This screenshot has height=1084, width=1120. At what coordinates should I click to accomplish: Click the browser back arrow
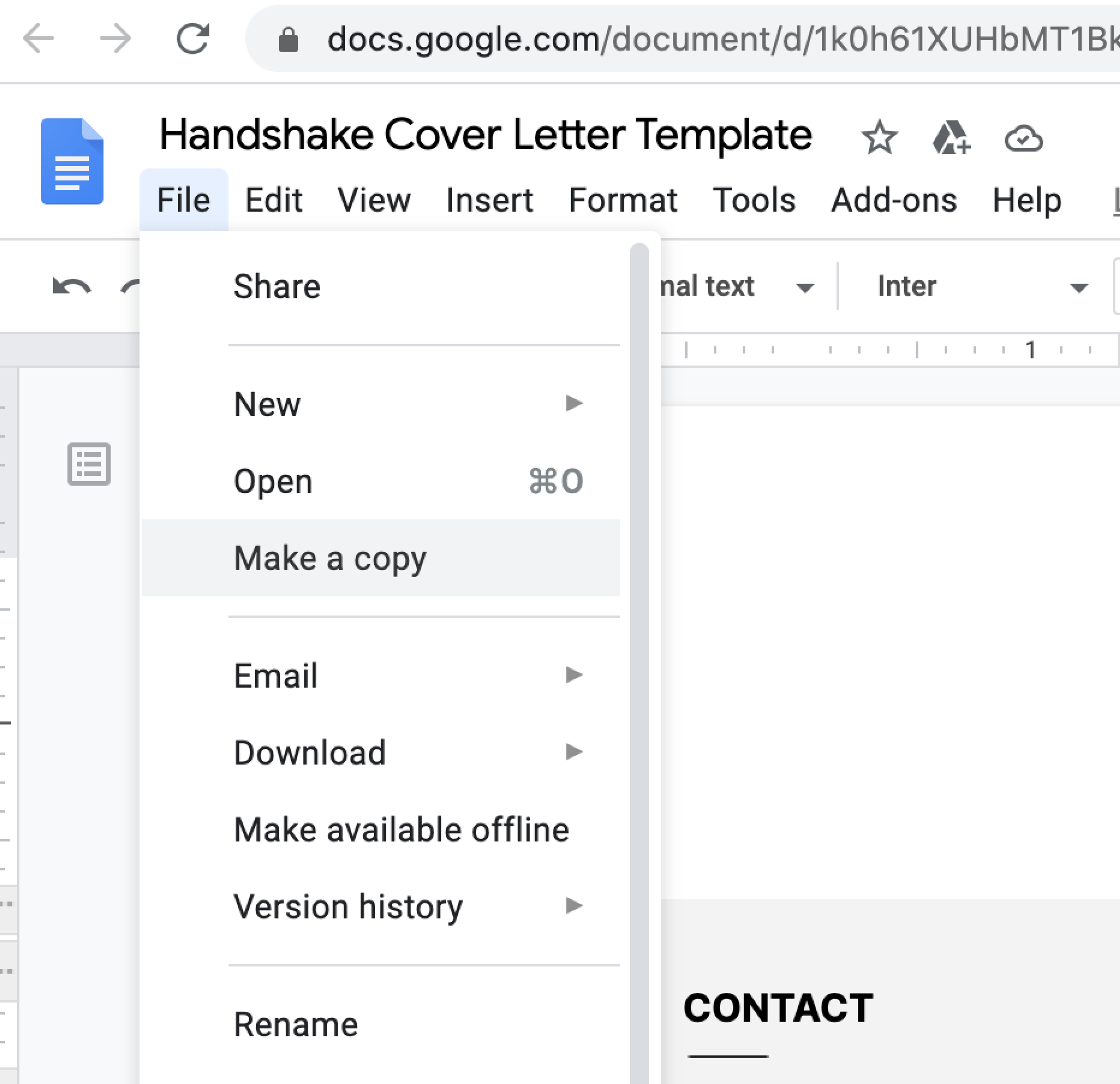tap(38, 39)
